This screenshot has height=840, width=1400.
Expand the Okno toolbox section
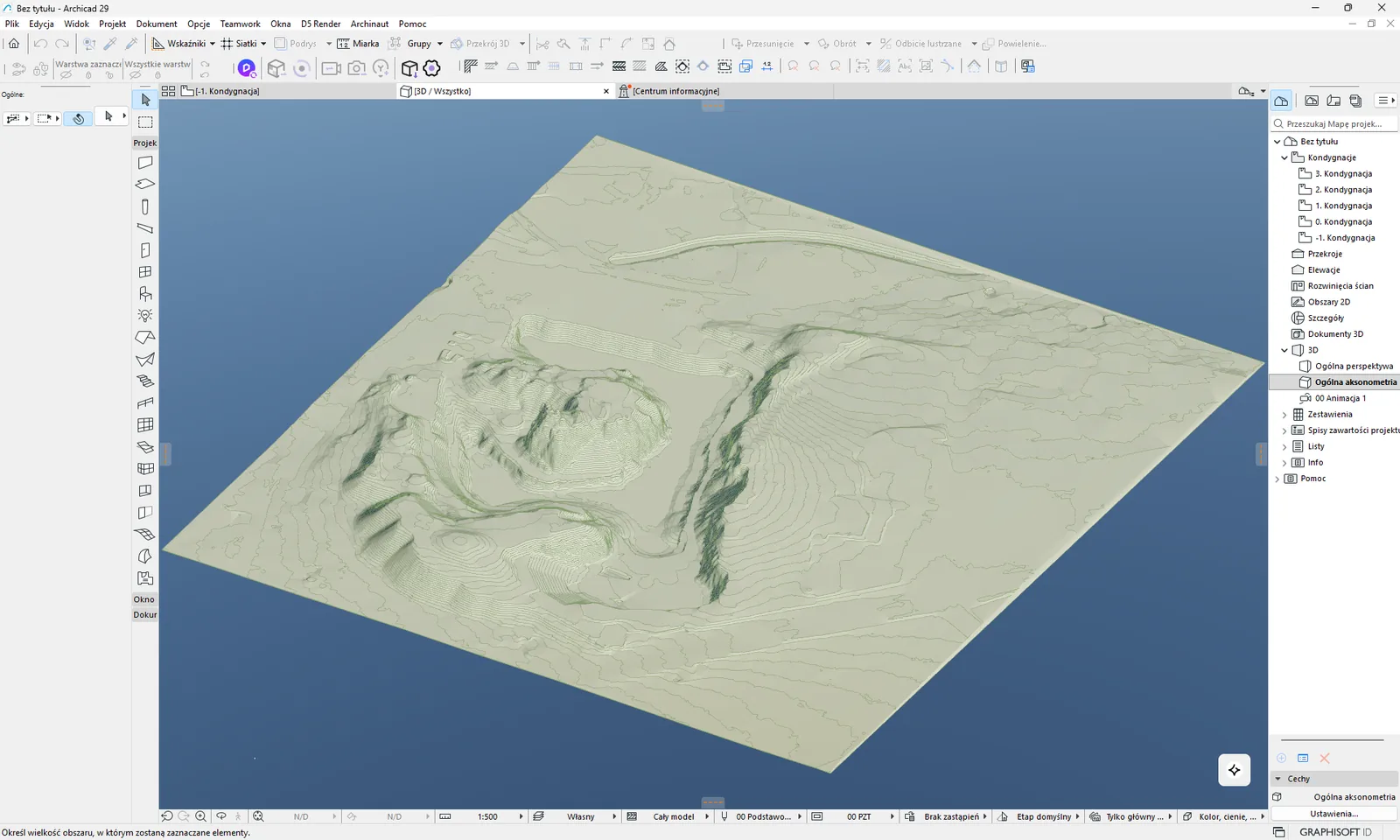point(144,599)
